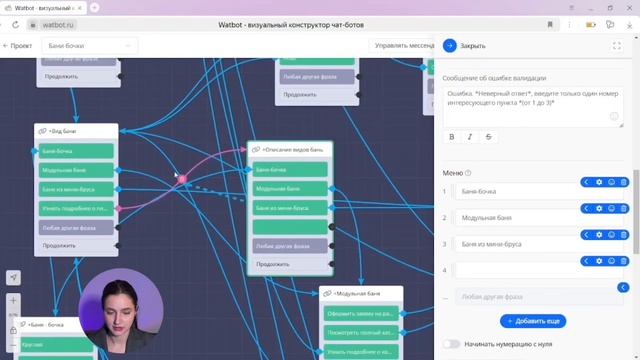Insert emoji for menu item 4
The image size is (640, 360).
click(x=611, y=261)
